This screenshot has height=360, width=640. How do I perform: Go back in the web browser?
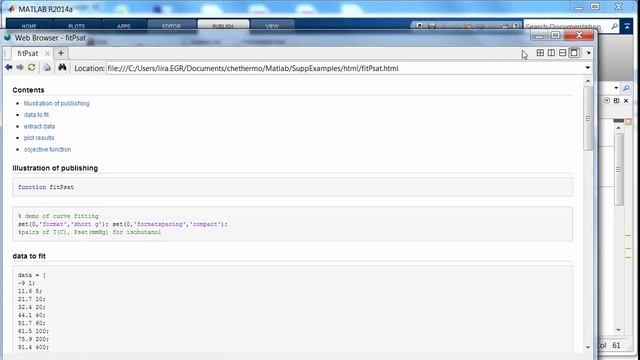[9, 67]
